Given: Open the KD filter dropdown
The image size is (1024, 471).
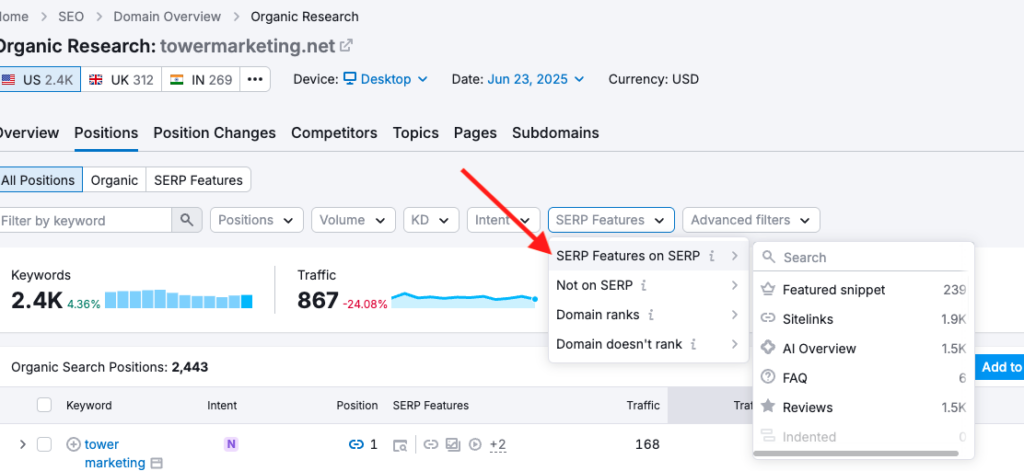Looking at the screenshot, I should point(431,220).
